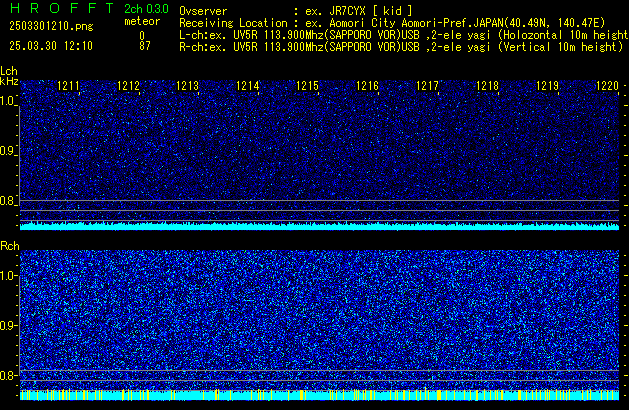Select the 'Receiving Location' line

(392, 23)
